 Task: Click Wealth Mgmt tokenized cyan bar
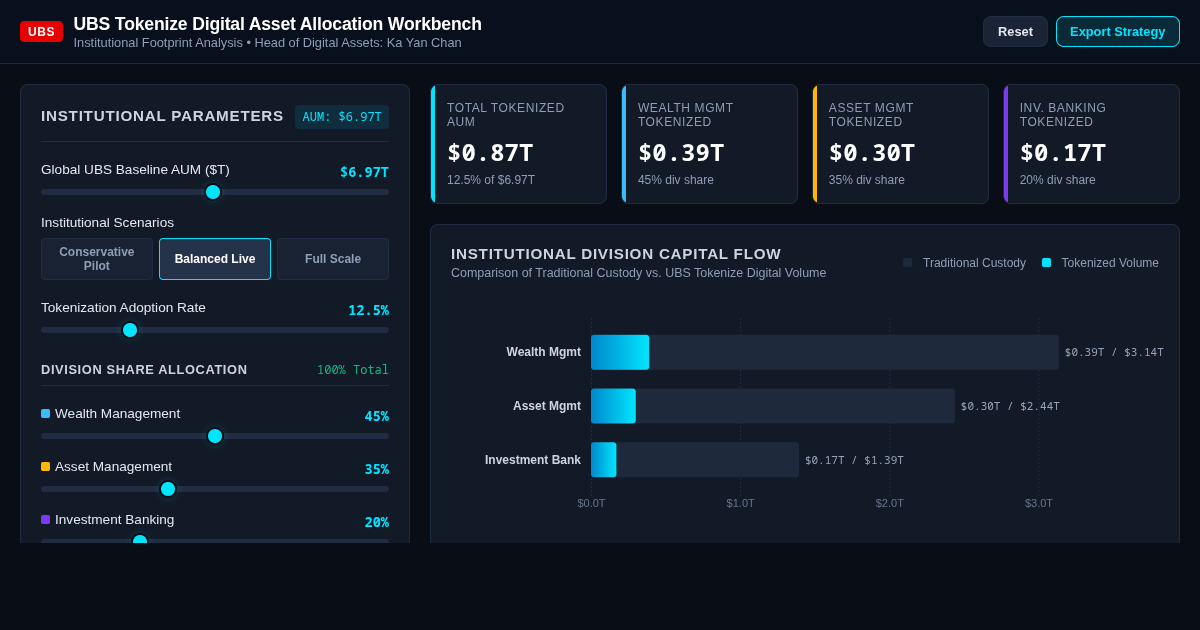coord(620,352)
